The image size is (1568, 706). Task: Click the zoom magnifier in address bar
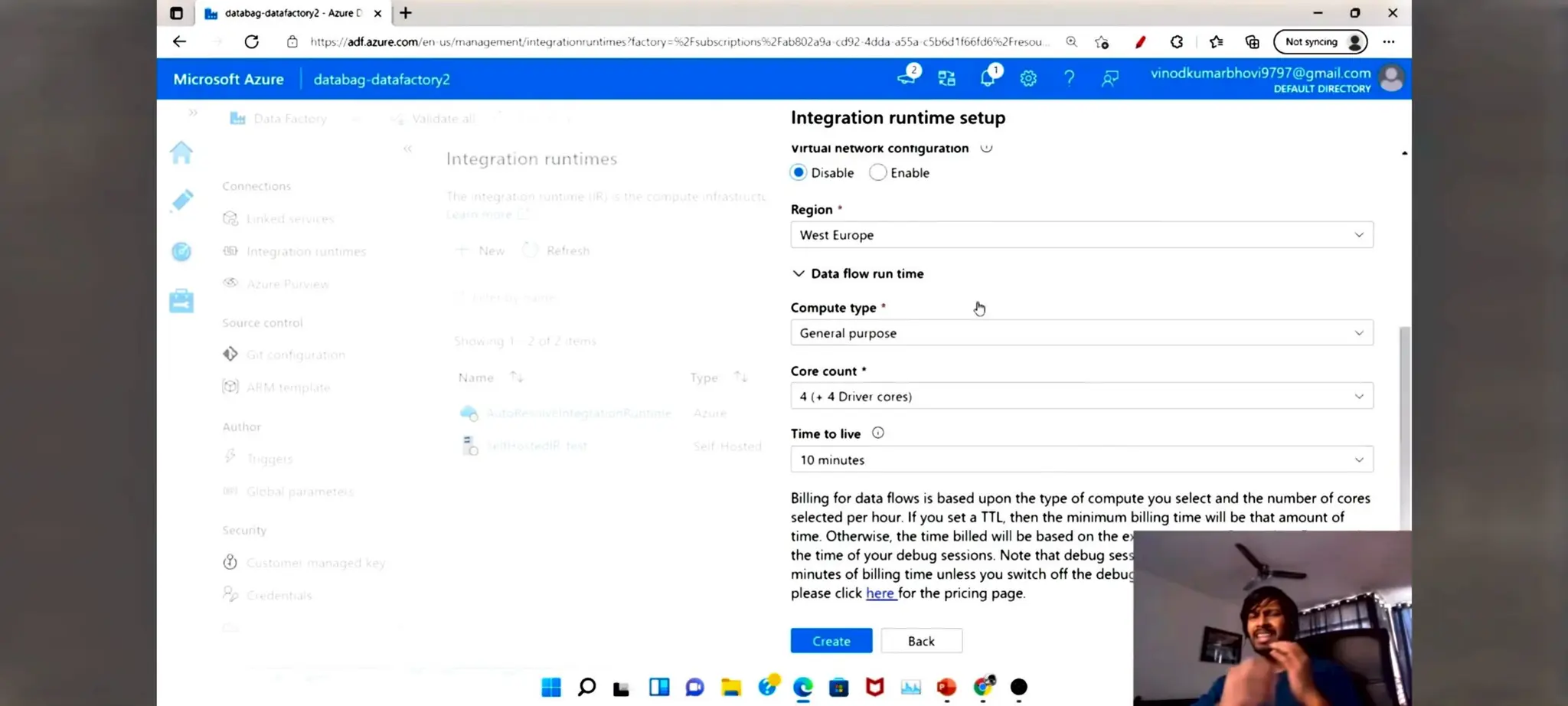1071,41
